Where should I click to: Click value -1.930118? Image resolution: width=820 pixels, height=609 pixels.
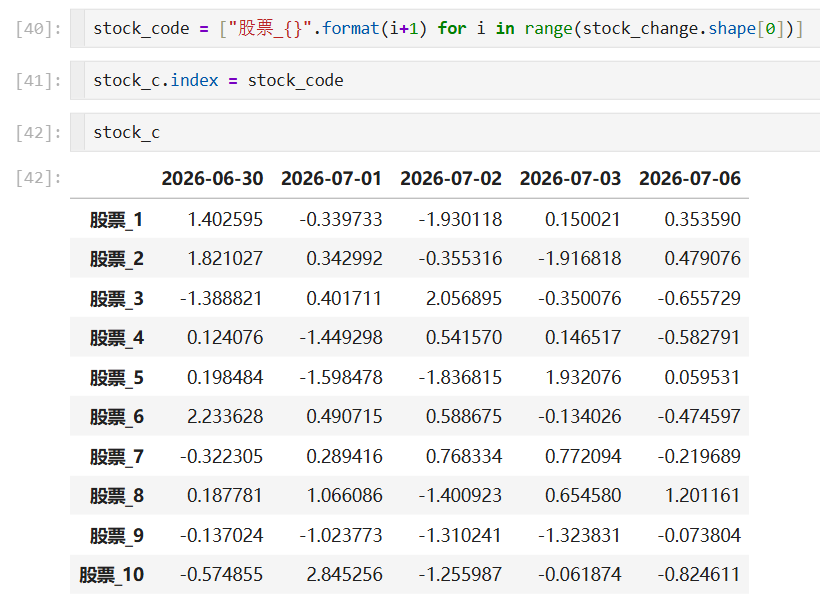pyautogui.click(x=460, y=220)
